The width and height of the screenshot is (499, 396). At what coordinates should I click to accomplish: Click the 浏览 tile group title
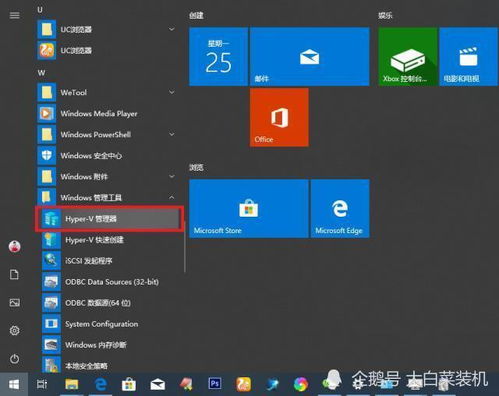pyautogui.click(x=196, y=167)
